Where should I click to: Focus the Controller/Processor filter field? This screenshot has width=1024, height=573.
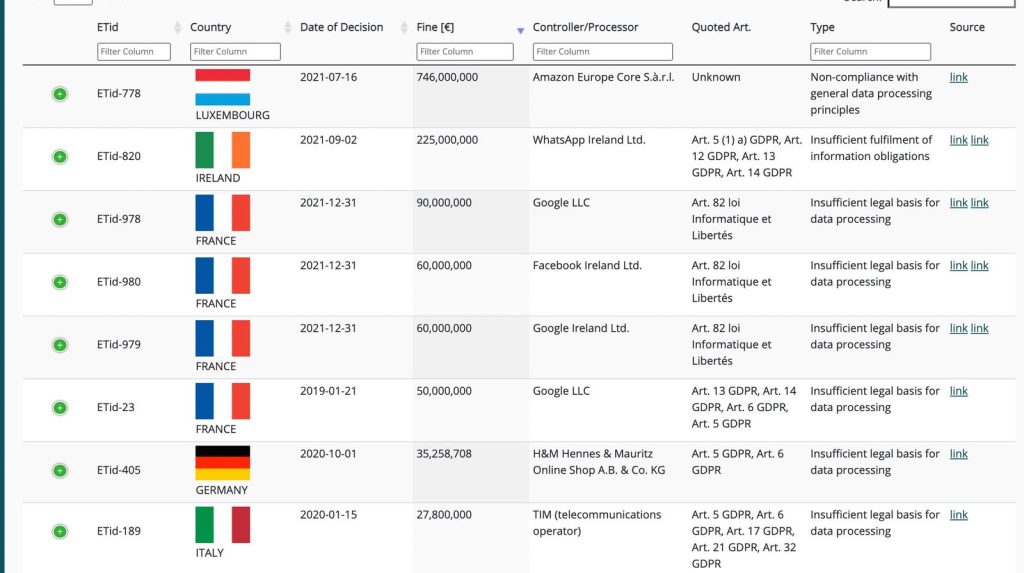(603, 52)
